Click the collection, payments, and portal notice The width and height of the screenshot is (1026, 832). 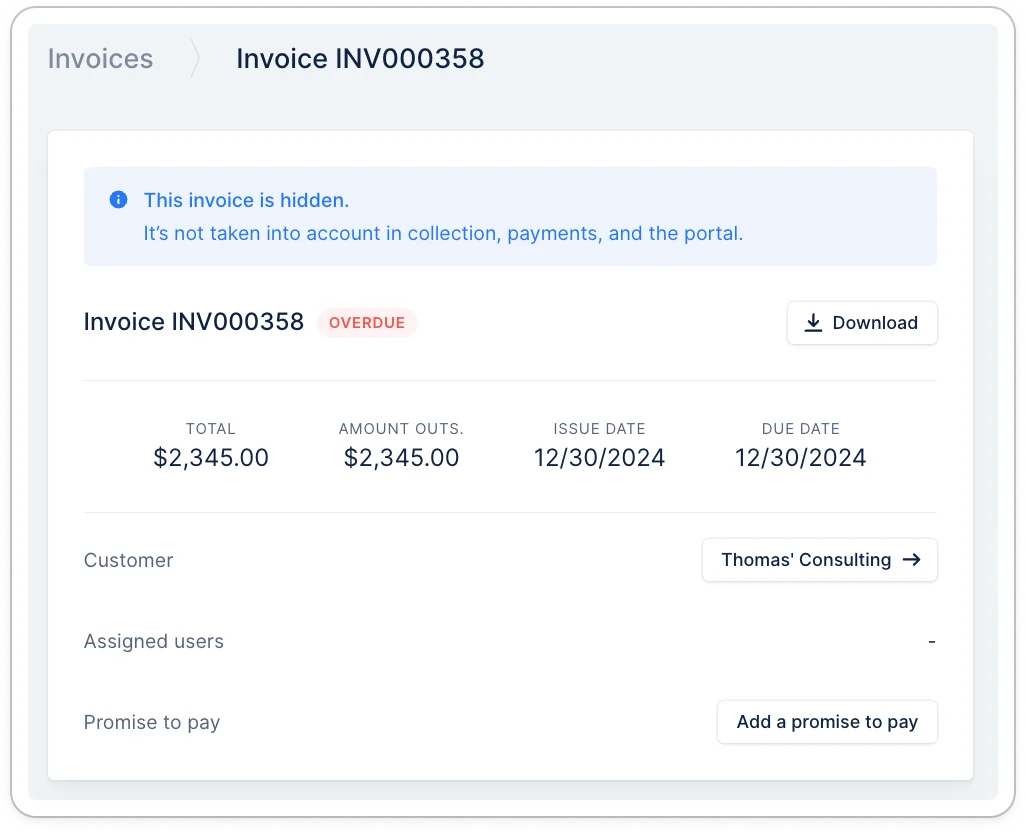pyautogui.click(x=443, y=234)
